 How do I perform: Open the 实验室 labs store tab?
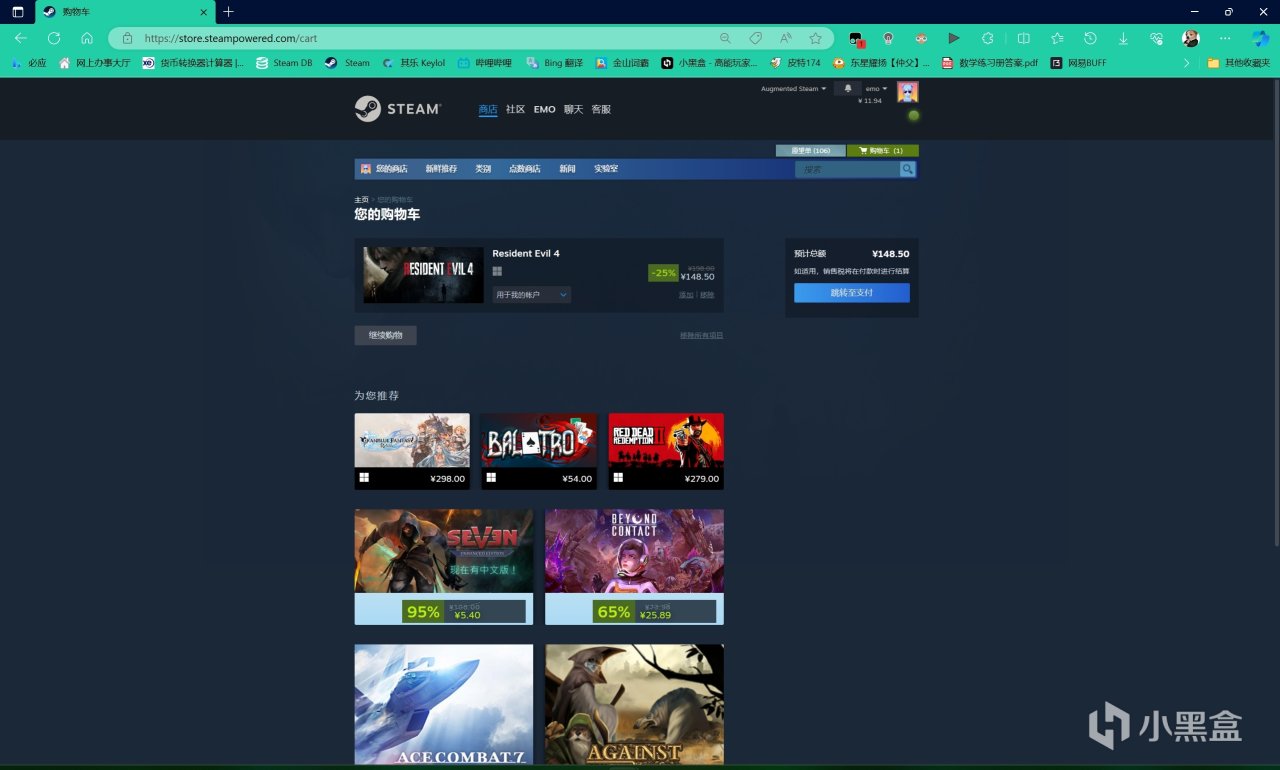(606, 169)
